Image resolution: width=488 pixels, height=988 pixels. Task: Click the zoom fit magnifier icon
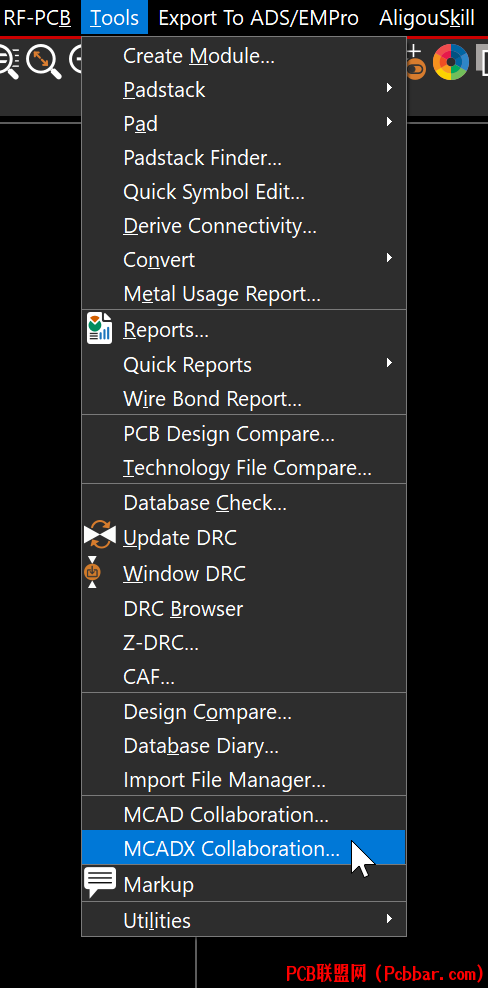click(x=44, y=63)
